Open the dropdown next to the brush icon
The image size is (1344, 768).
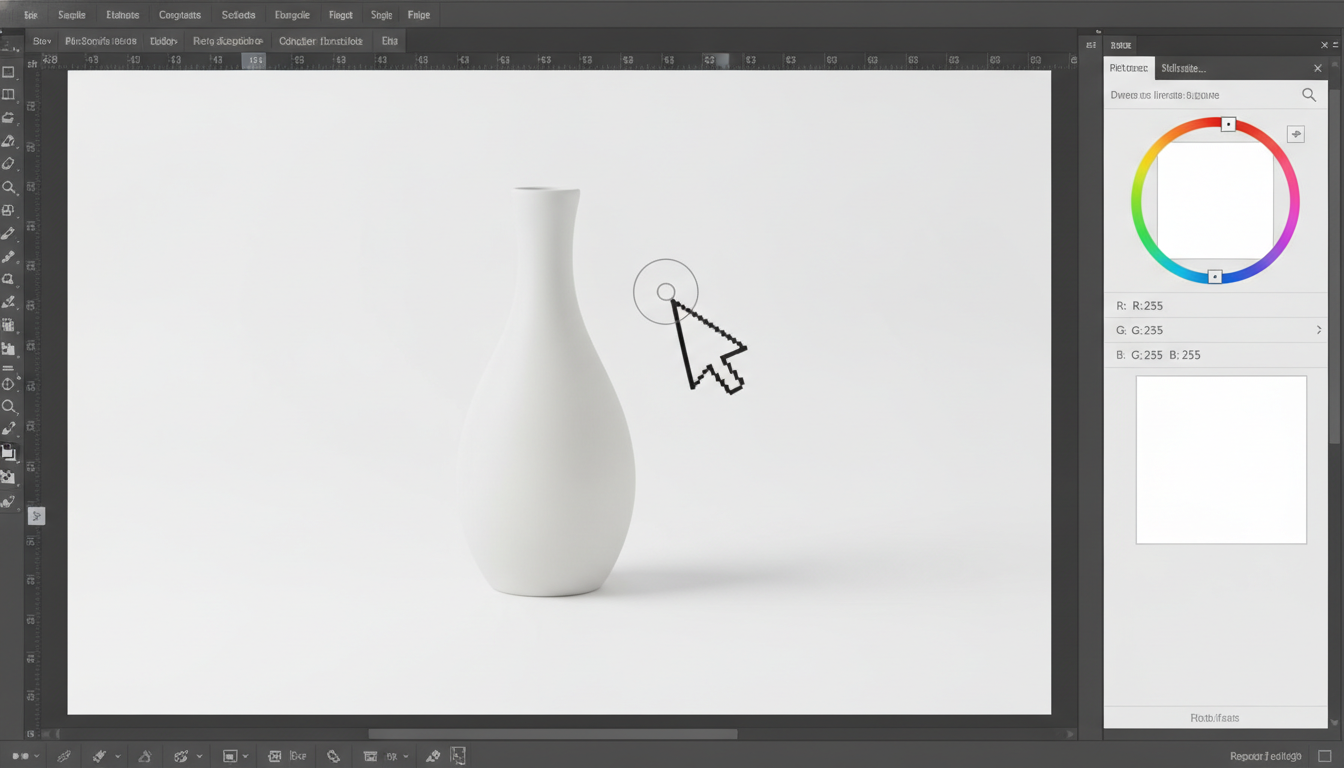pos(118,757)
